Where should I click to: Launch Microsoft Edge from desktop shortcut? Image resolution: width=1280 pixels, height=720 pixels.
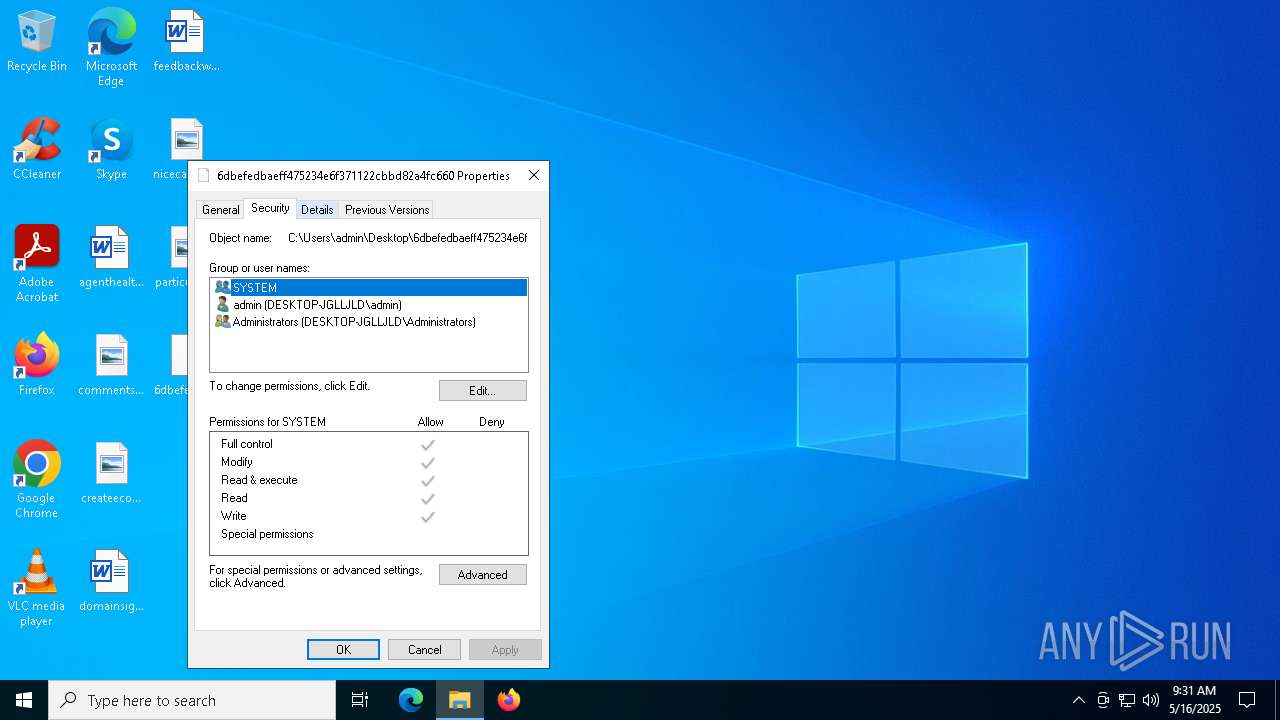pyautogui.click(x=111, y=47)
